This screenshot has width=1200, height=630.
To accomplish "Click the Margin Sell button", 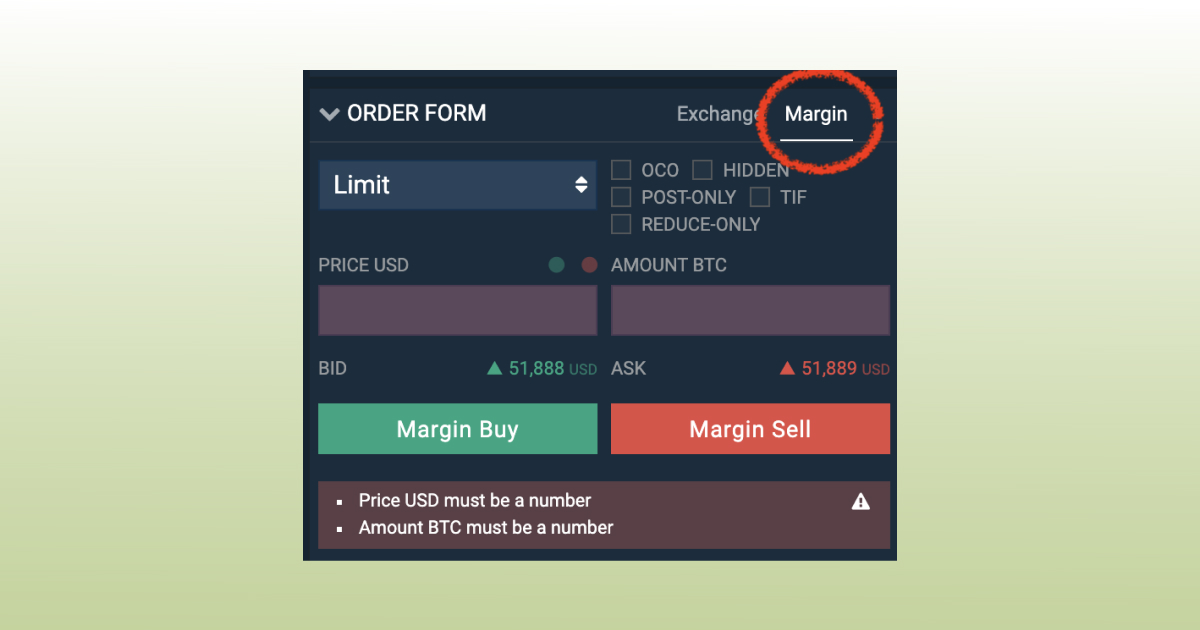I will tap(750, 428).
